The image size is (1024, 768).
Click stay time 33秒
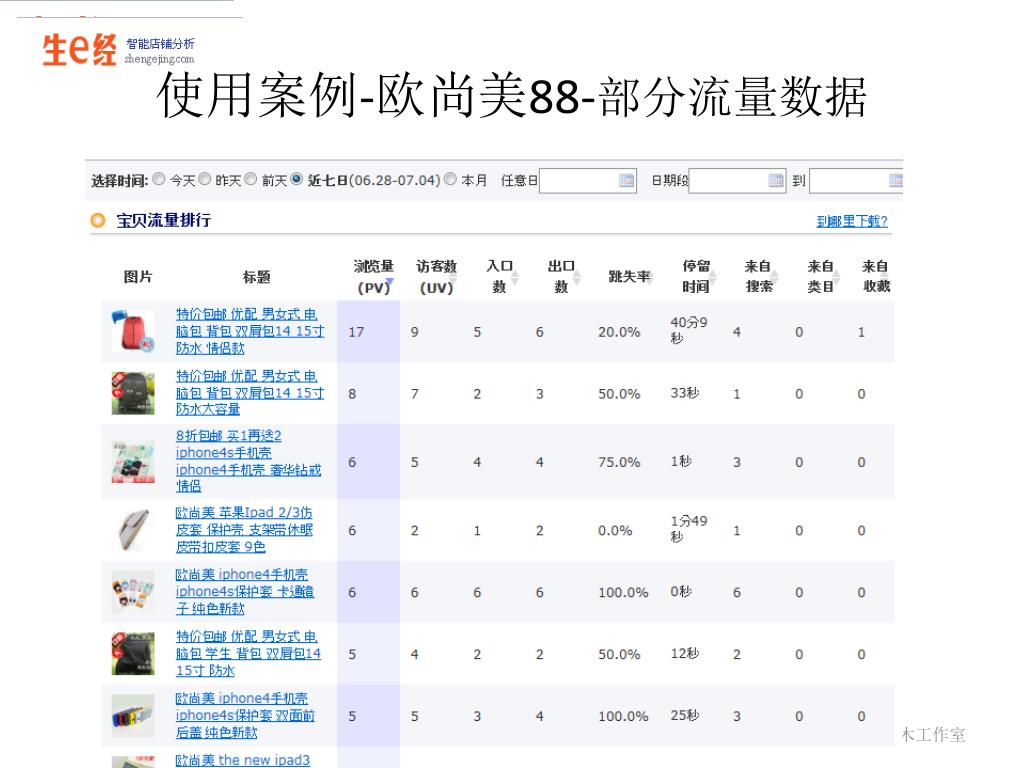point(685,393)
